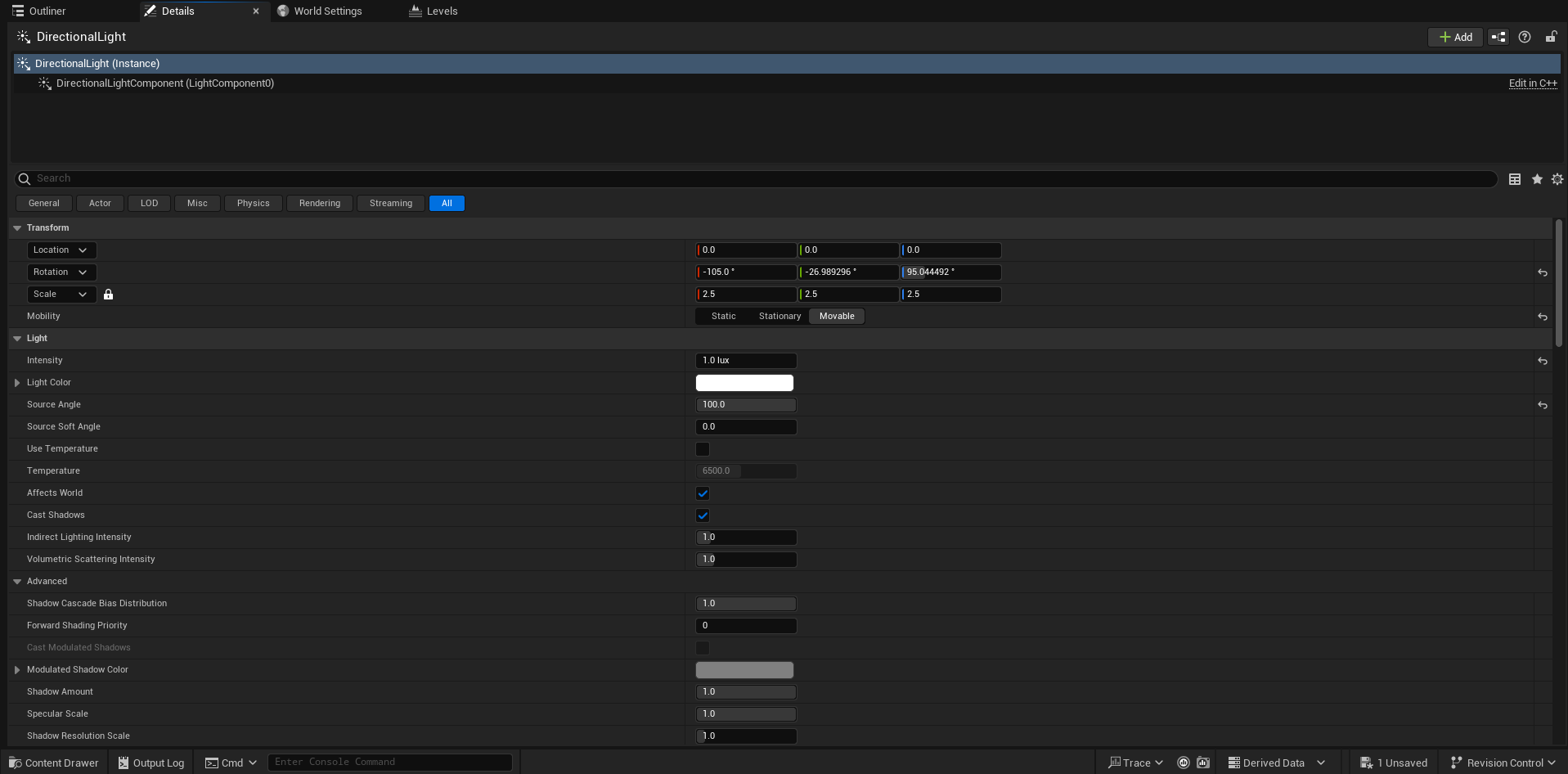
Task: Open the Edit in C++ link
Action: tap(1533, 83)
